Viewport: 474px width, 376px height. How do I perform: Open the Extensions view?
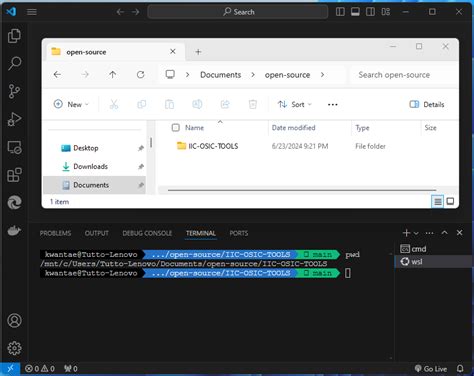[14, 175]
